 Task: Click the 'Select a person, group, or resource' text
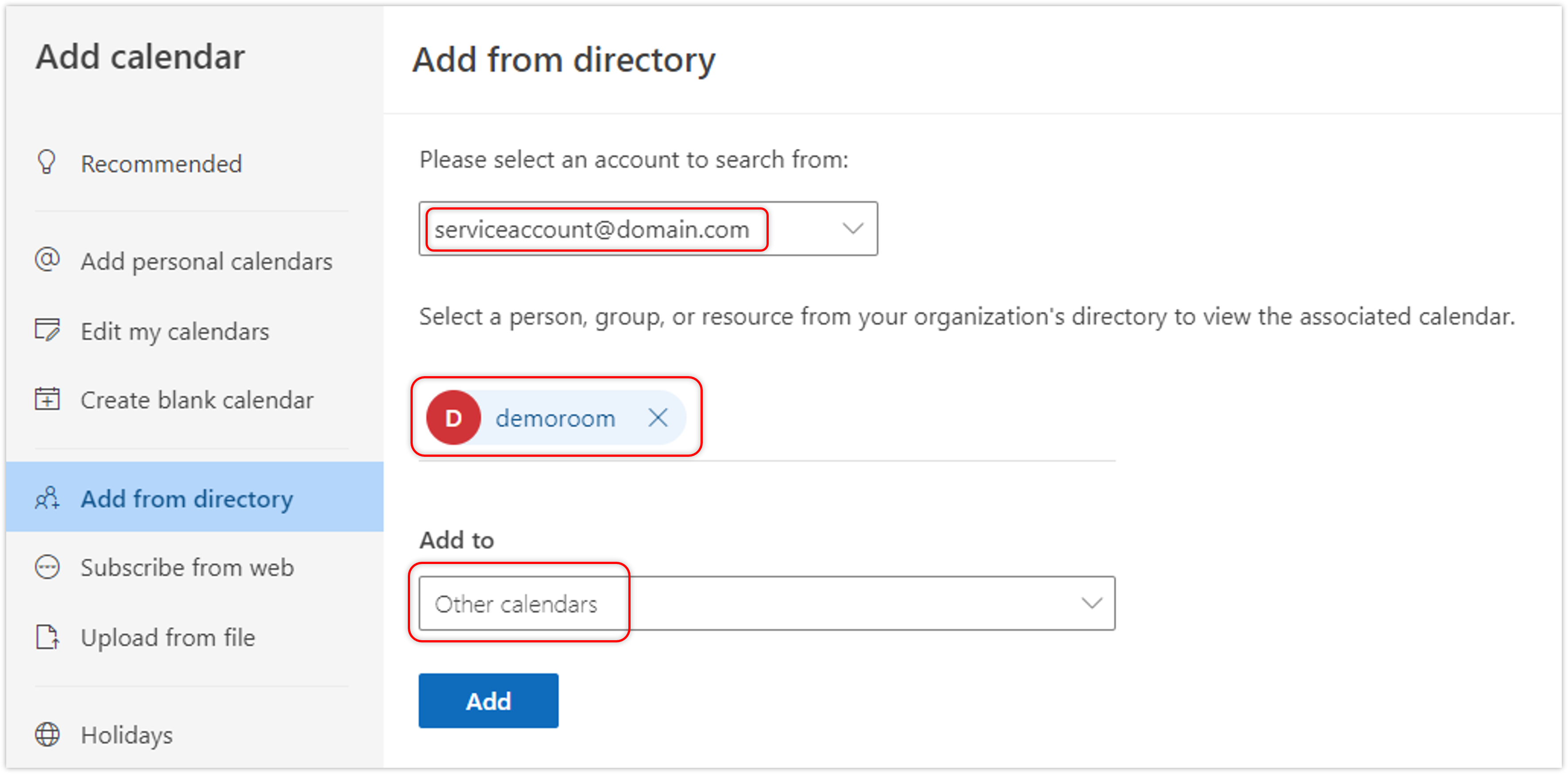coord(967,317)
